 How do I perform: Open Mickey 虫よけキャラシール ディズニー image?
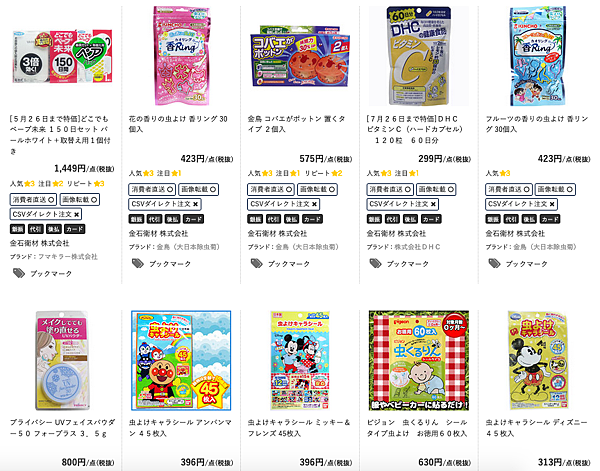pos(538,360)
